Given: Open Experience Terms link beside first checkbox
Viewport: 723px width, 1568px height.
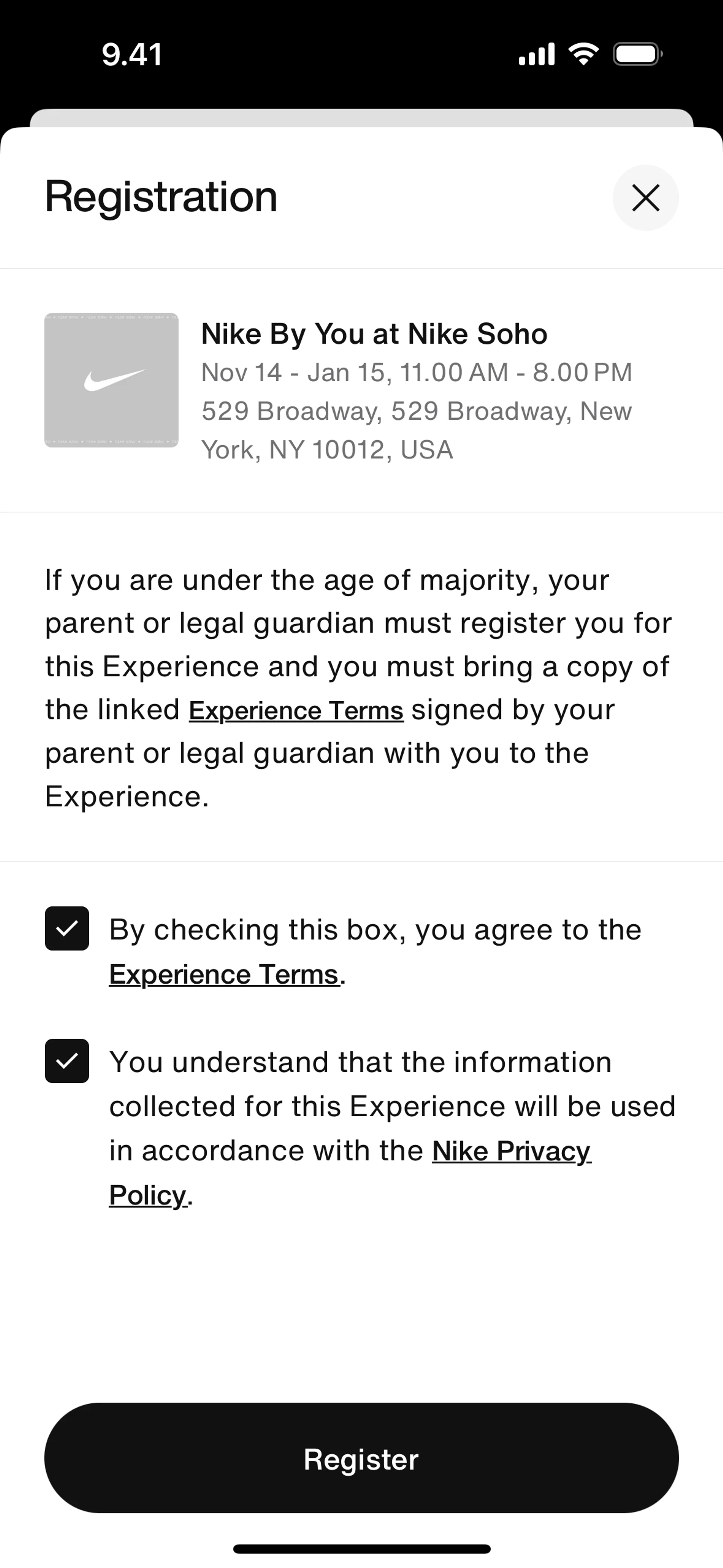Looking at the screenshot, I should pyautogui.click(x=223, y=975).
